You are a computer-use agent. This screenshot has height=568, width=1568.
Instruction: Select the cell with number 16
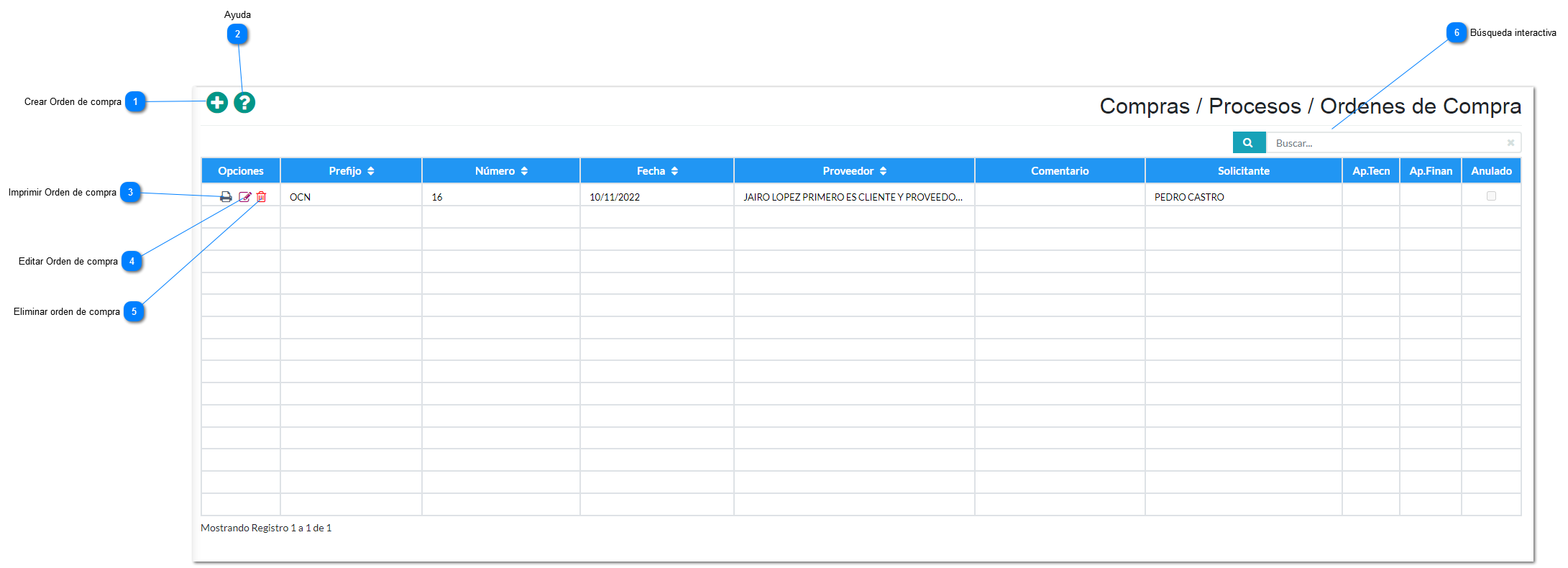coord(501,196)
